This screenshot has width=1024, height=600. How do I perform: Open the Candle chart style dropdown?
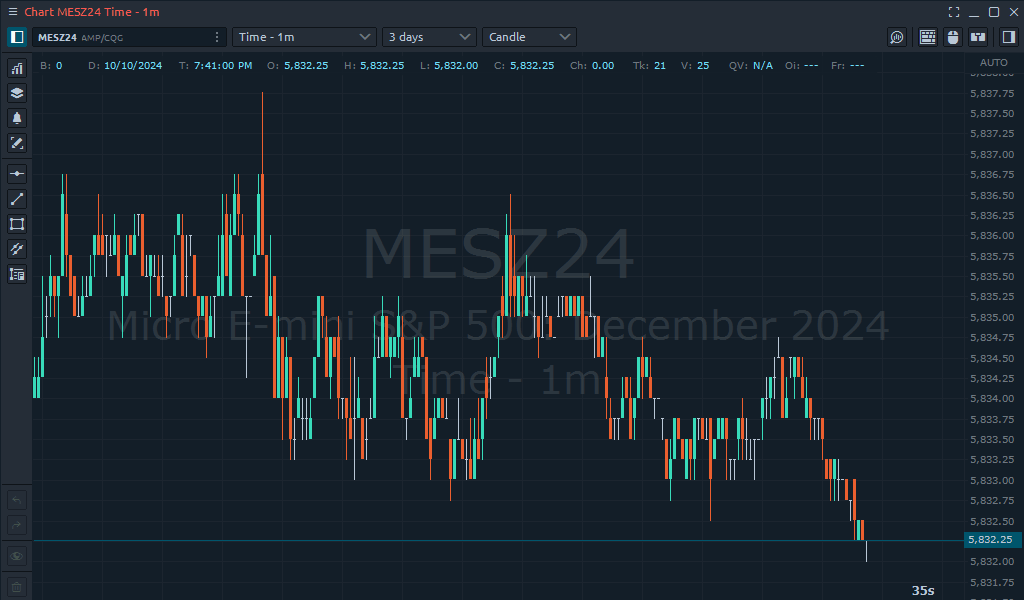coord(529,37)
